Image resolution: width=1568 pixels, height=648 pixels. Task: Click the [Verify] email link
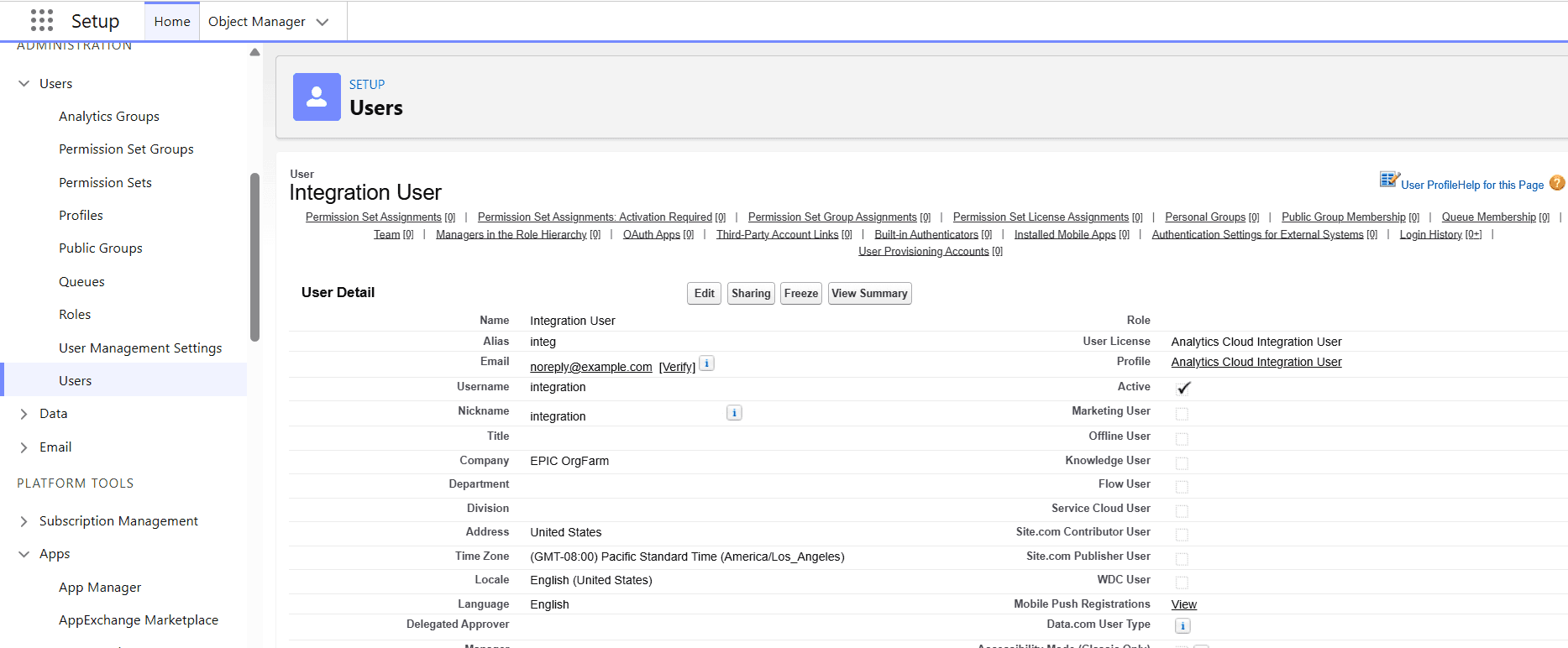(x=677, y=367)
